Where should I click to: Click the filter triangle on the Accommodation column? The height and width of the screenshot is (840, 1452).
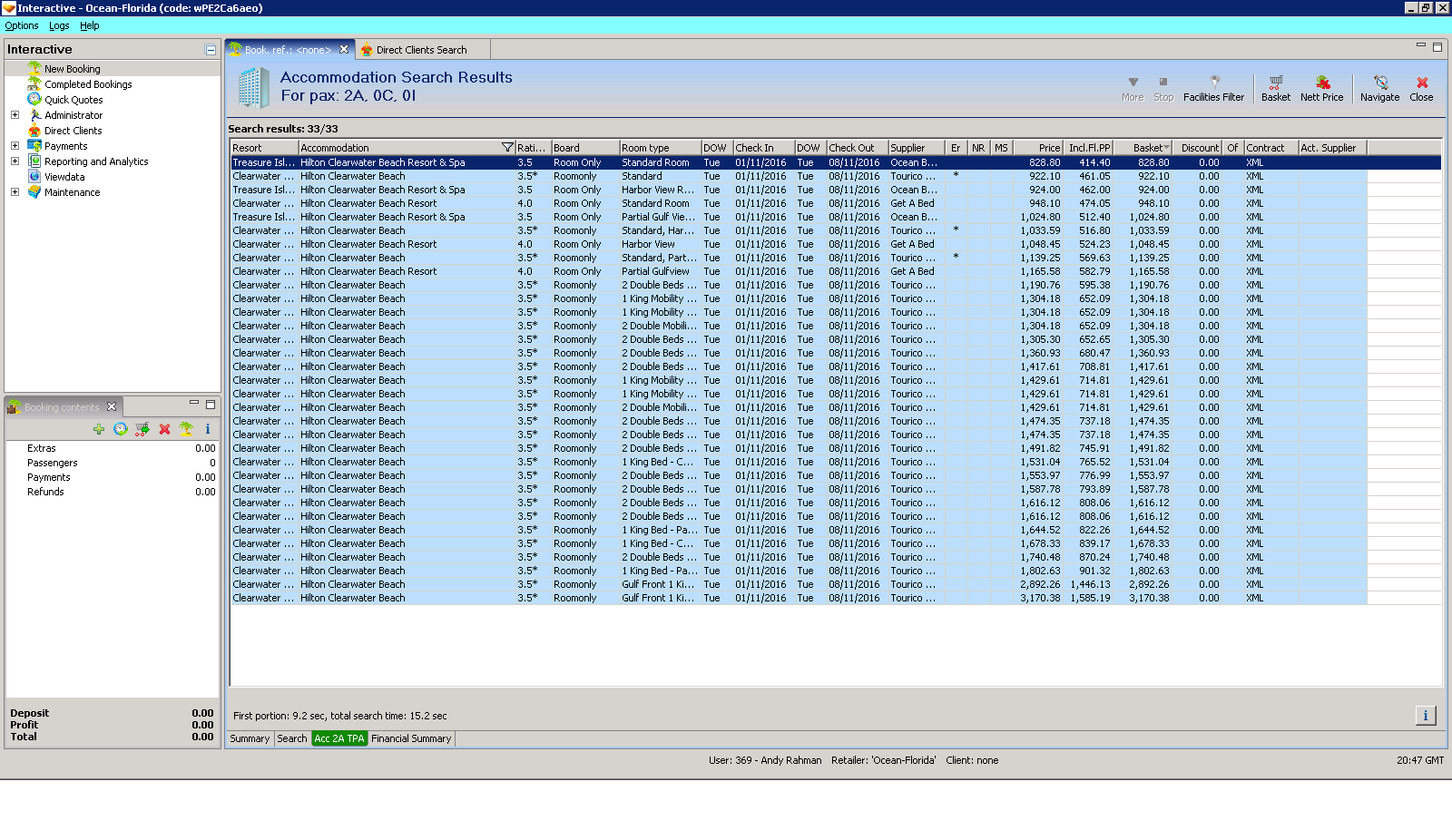click(507, 147)
